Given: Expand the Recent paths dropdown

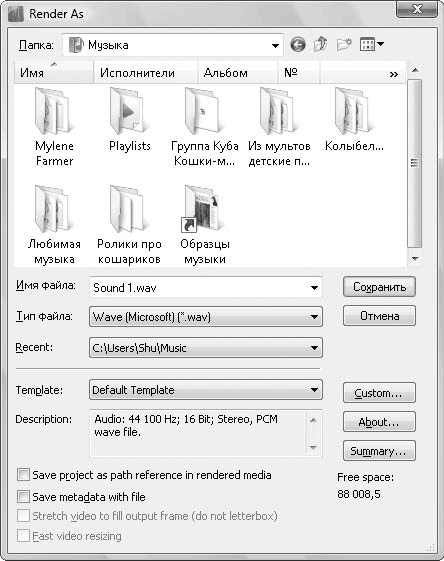Looking at the screenshot, I should [x=206, y=348].
